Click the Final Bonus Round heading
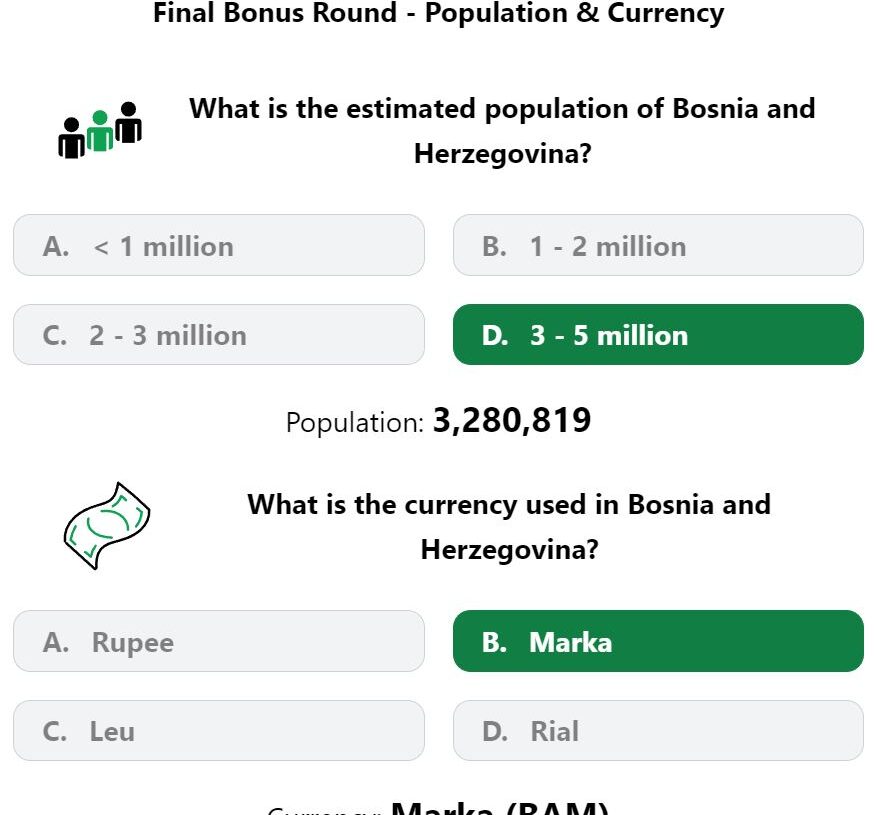Image resolution: width=876 pixels, height=815 pixels. pos(438,13)
